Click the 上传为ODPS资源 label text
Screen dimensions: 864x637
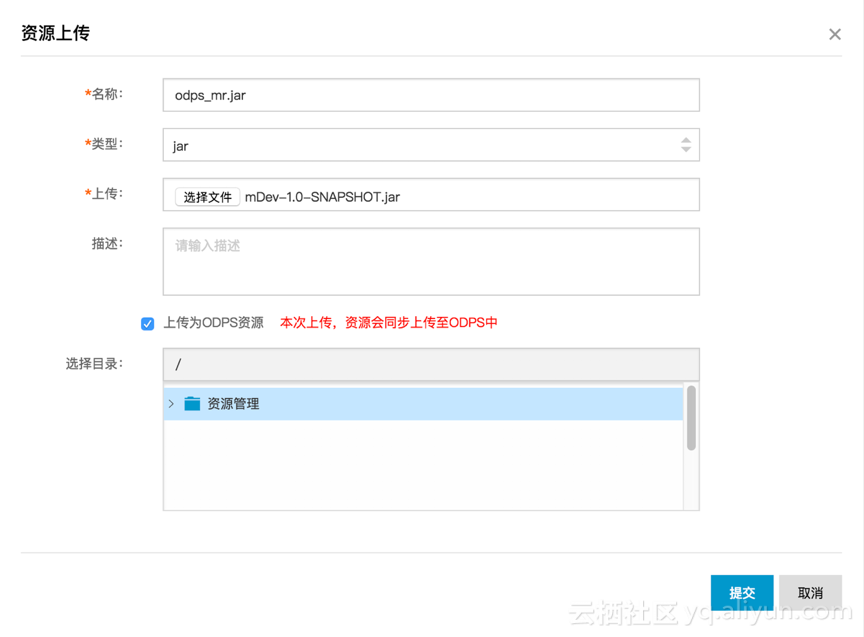(x=213, y=322)
